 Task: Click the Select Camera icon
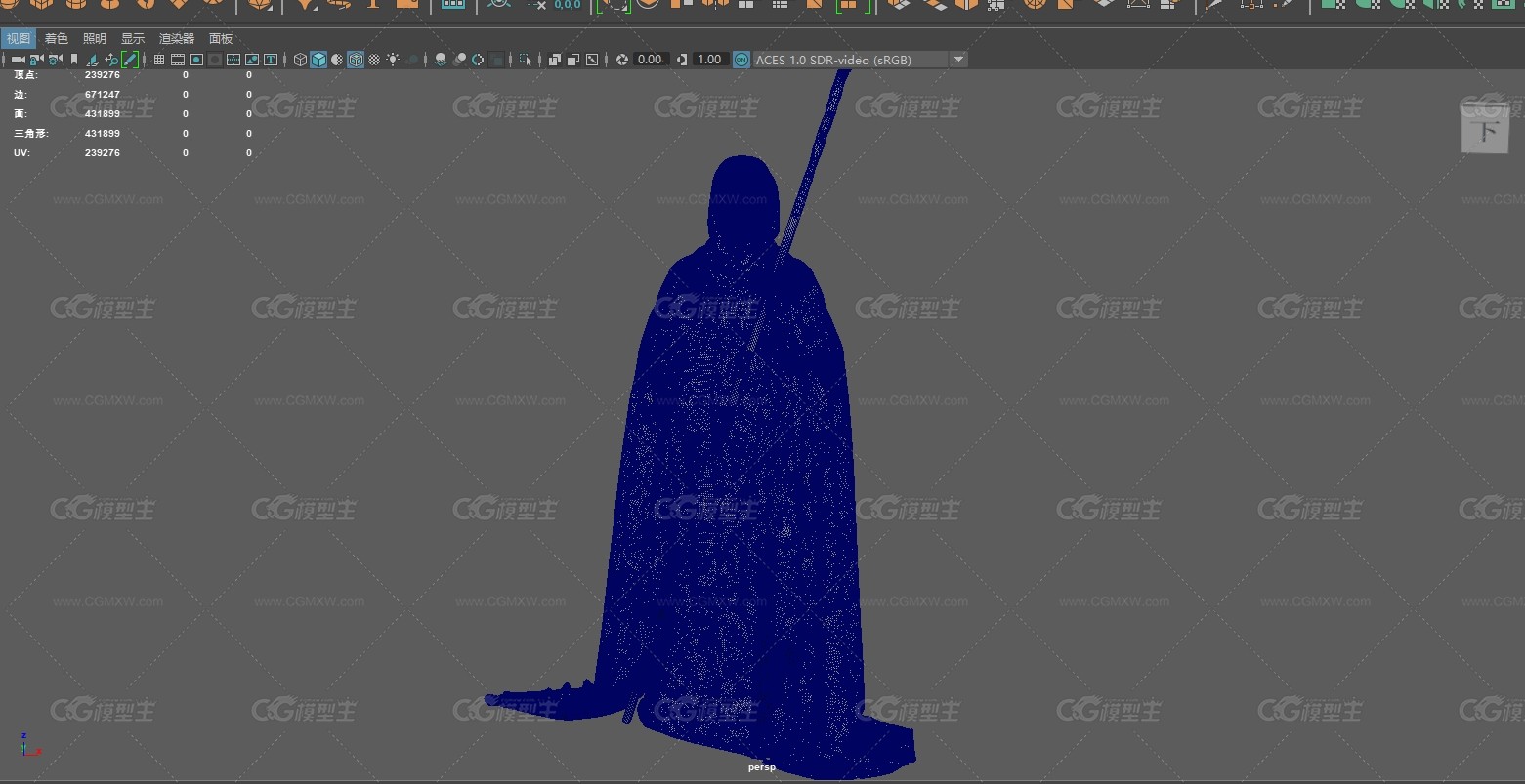click(18, 60)
